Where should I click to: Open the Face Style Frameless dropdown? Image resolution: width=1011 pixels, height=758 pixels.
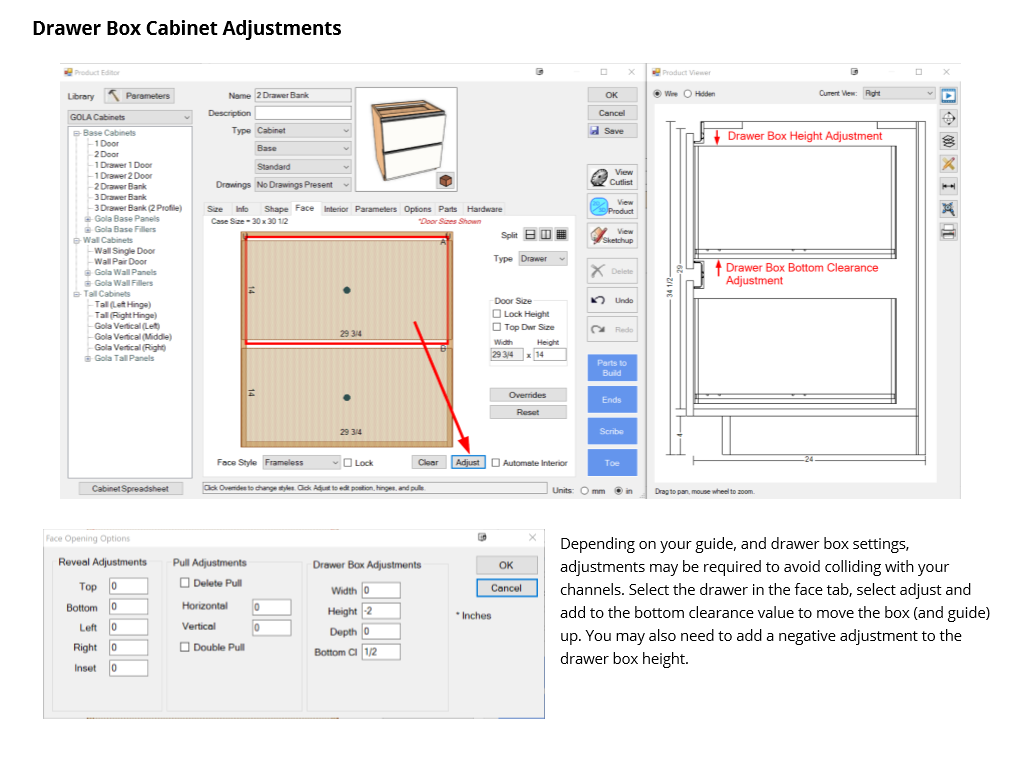(x=302, y=463)
